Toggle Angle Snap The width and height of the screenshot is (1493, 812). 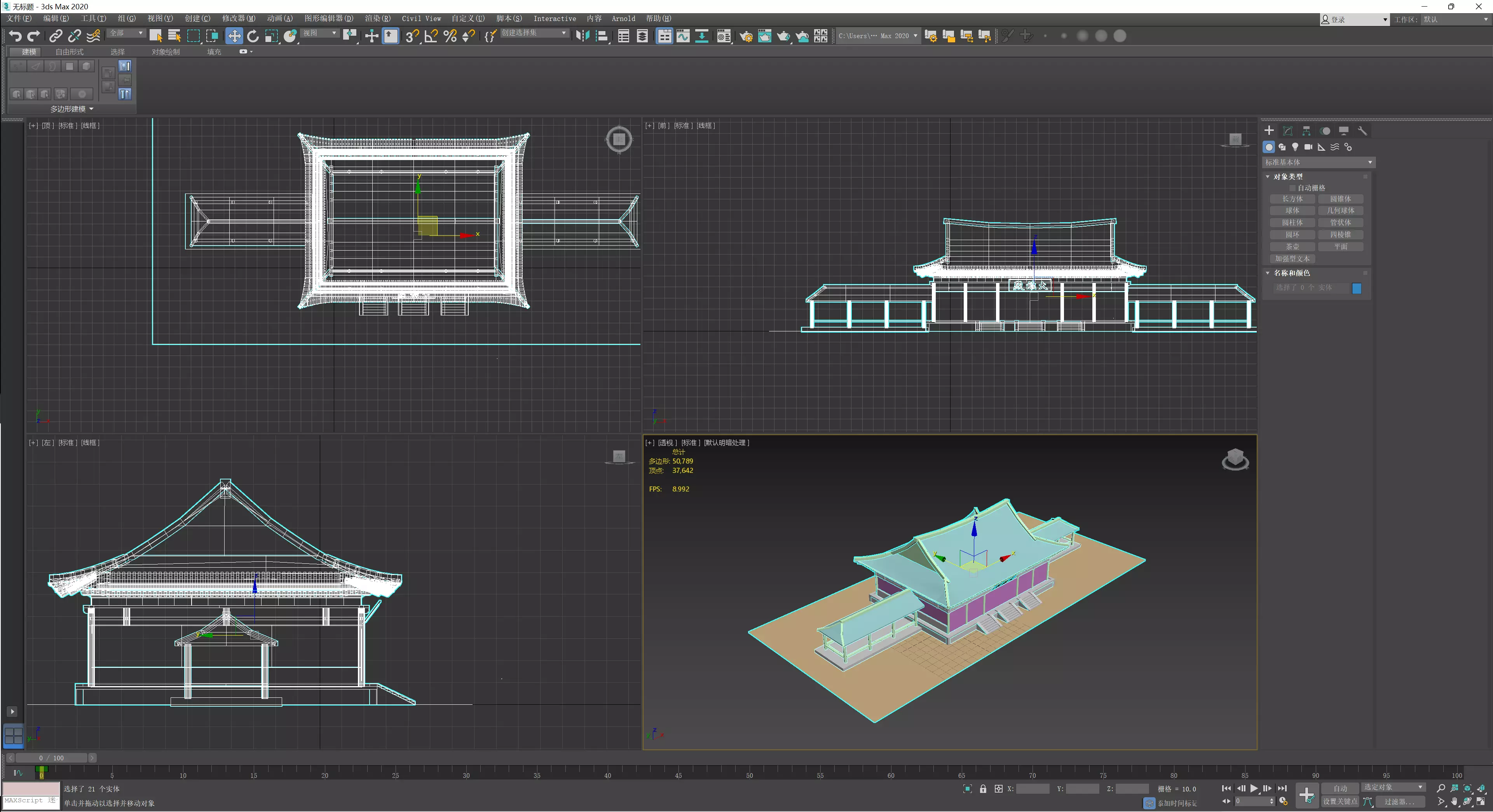[431, 36]
